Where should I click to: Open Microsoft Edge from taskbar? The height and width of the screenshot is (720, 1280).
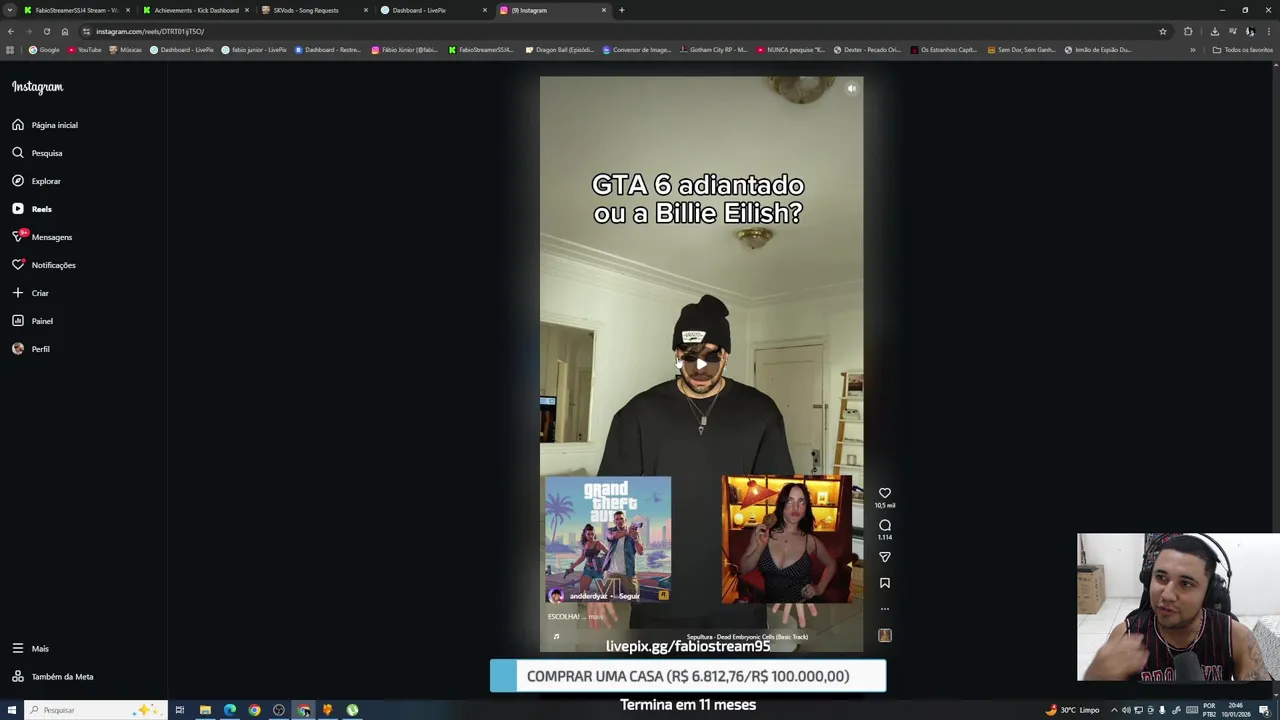pyautogui.click(x=230, y=710)
